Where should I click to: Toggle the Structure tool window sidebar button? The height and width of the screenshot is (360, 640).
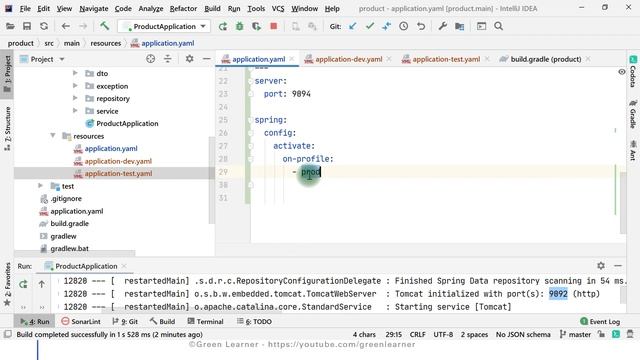(7, 129)
